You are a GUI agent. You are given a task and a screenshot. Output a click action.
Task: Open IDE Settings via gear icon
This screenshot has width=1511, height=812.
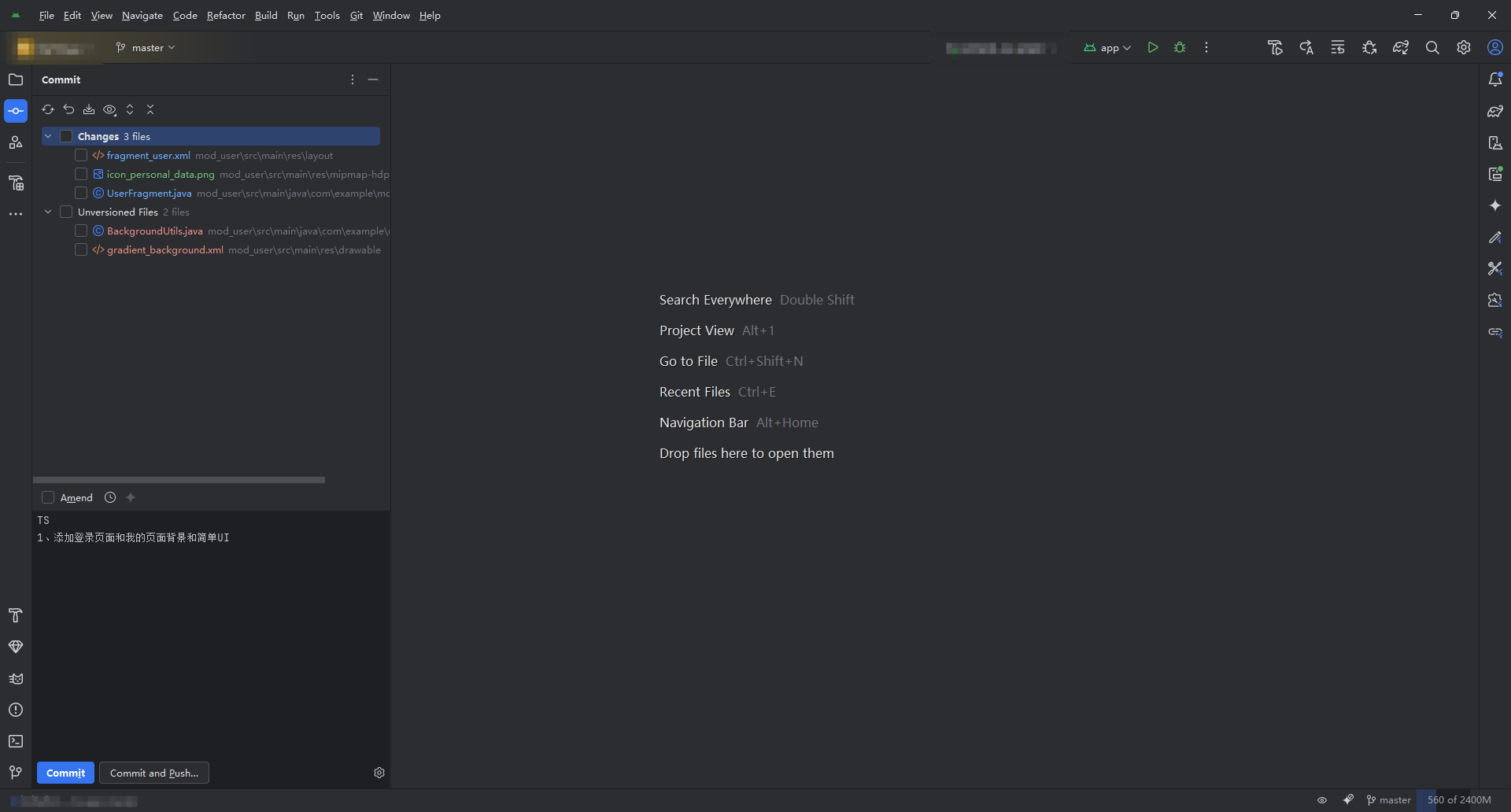1464,47
